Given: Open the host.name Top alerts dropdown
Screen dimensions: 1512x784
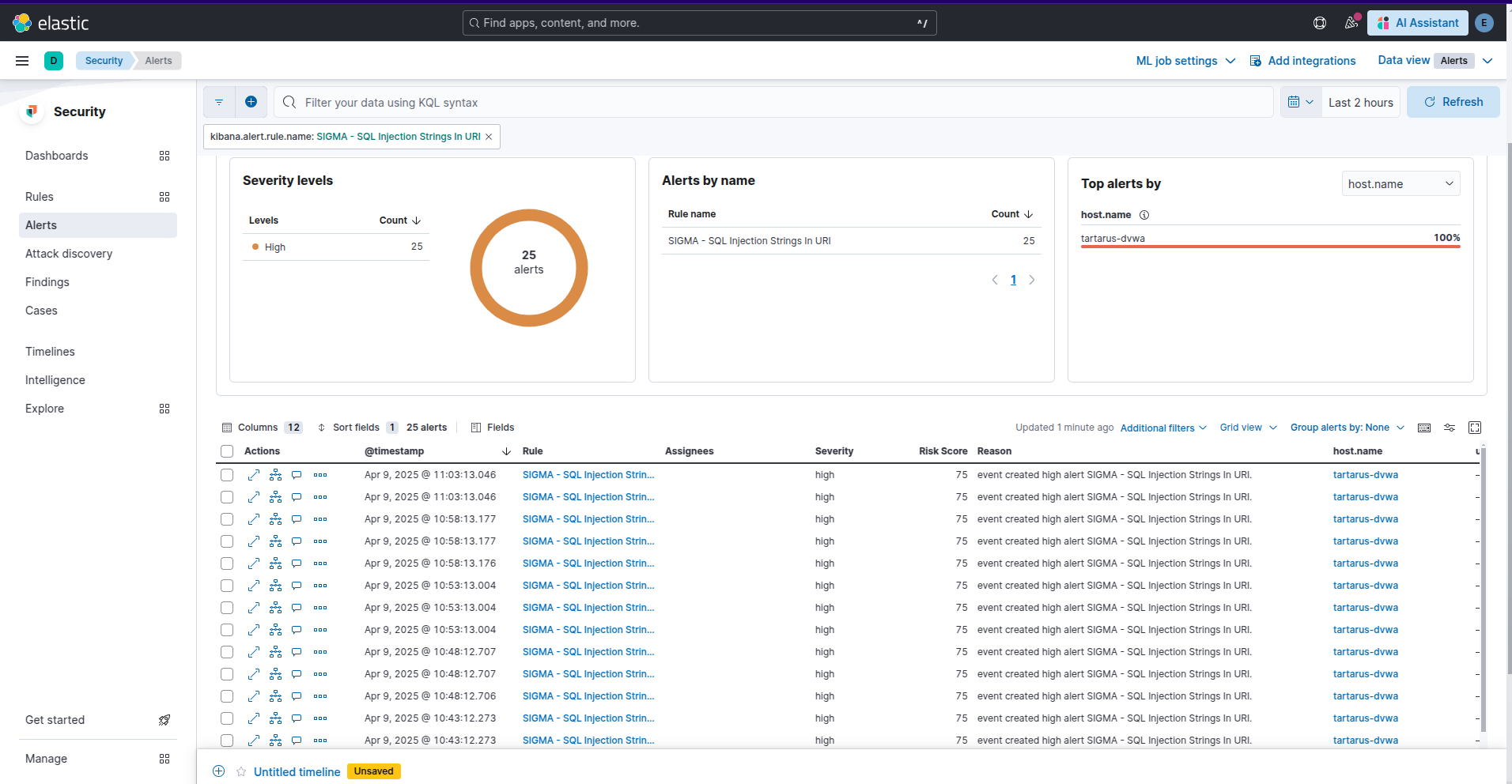Looking at the screenshot, I should 1400,184.
